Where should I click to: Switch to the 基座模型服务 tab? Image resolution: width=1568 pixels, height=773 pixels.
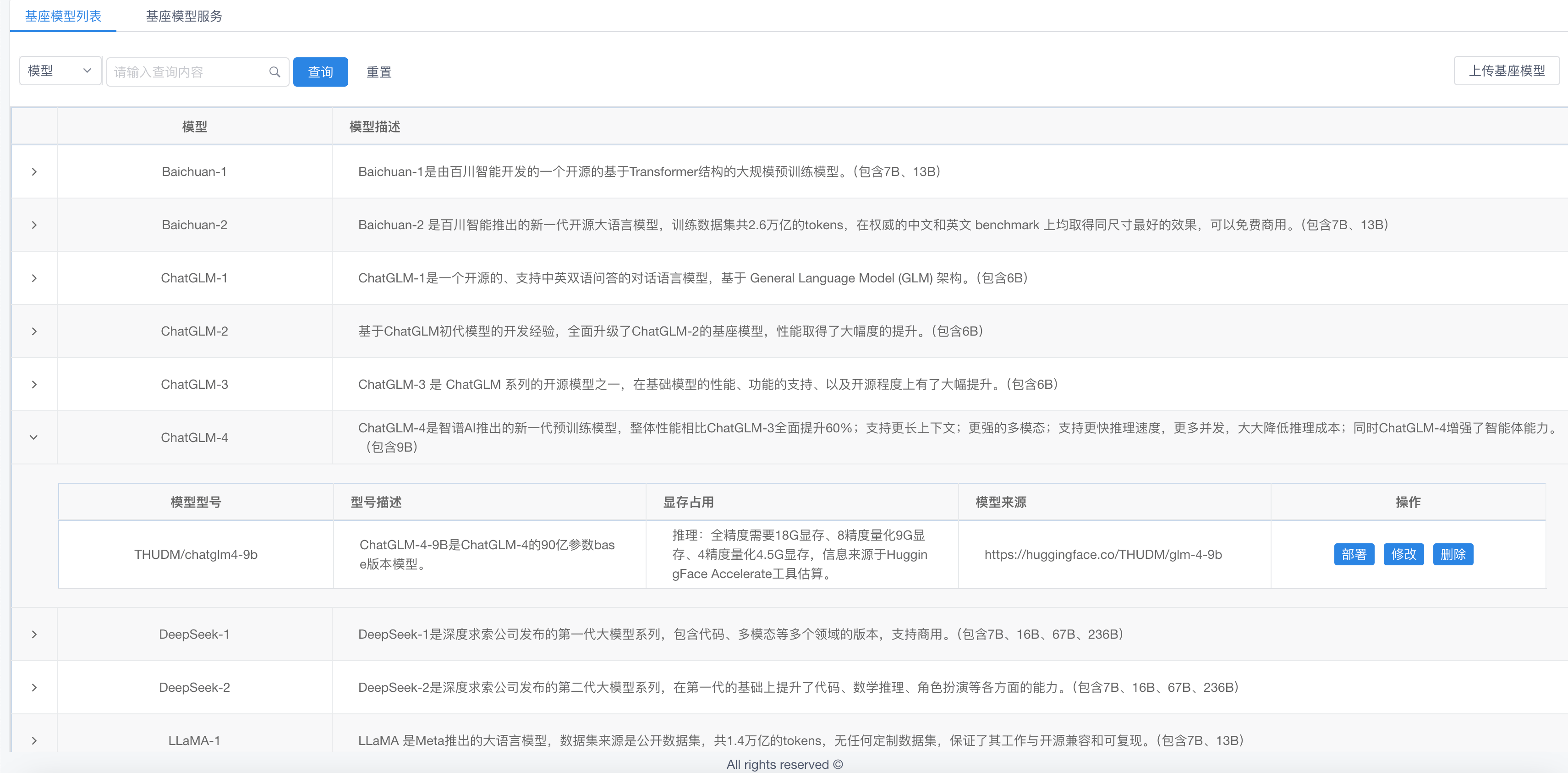click(x=184, y=16)
